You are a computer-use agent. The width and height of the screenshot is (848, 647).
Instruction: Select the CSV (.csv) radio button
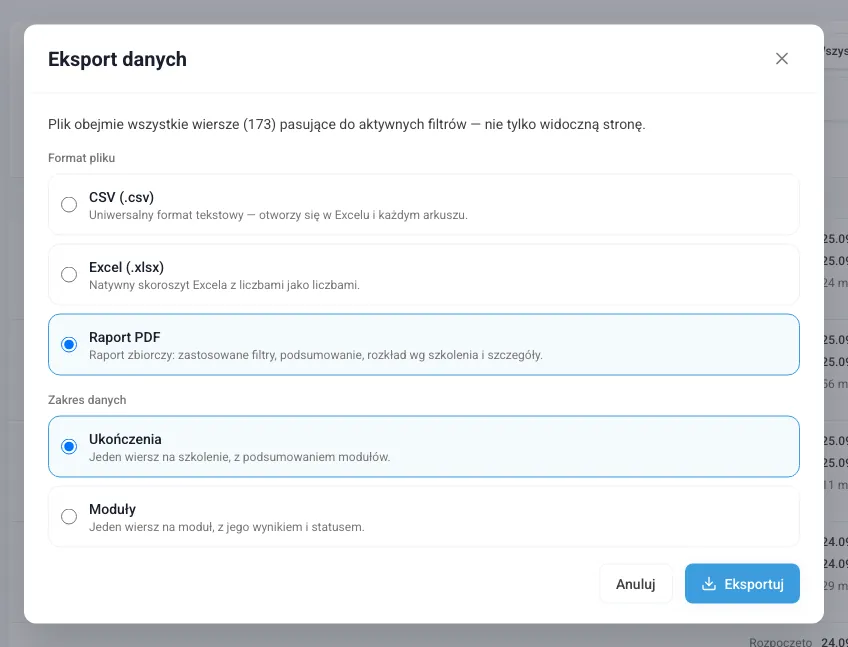coord(69,204)
